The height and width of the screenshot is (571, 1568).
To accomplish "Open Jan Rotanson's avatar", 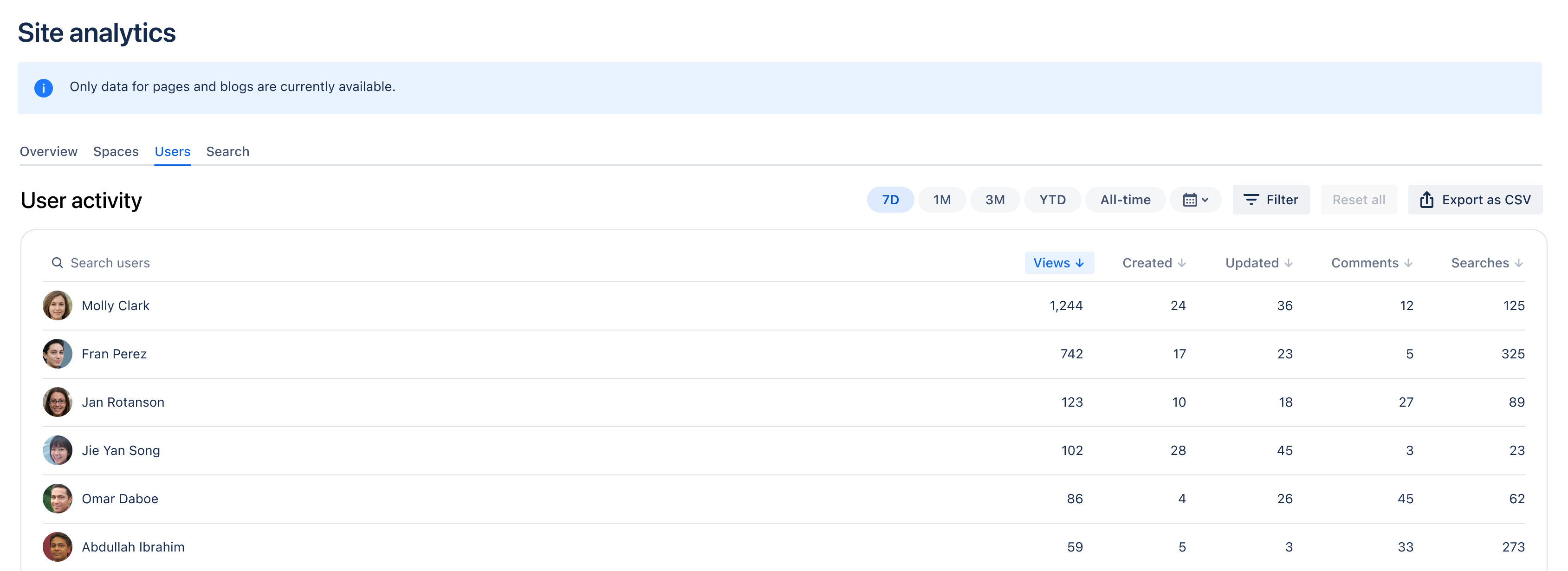I will pyautogui.click(x=57, y=402).
